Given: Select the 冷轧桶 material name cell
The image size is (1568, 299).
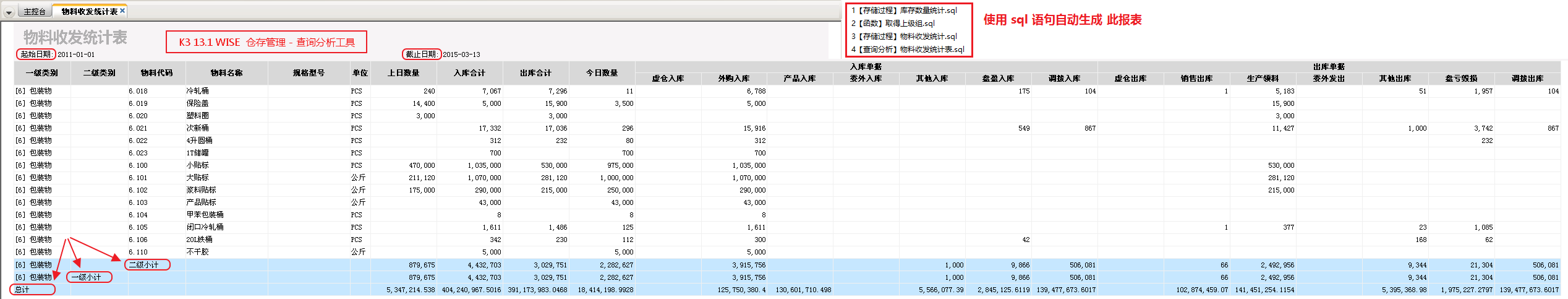Looking at the screenshot, I should click(x=198, y=91).
